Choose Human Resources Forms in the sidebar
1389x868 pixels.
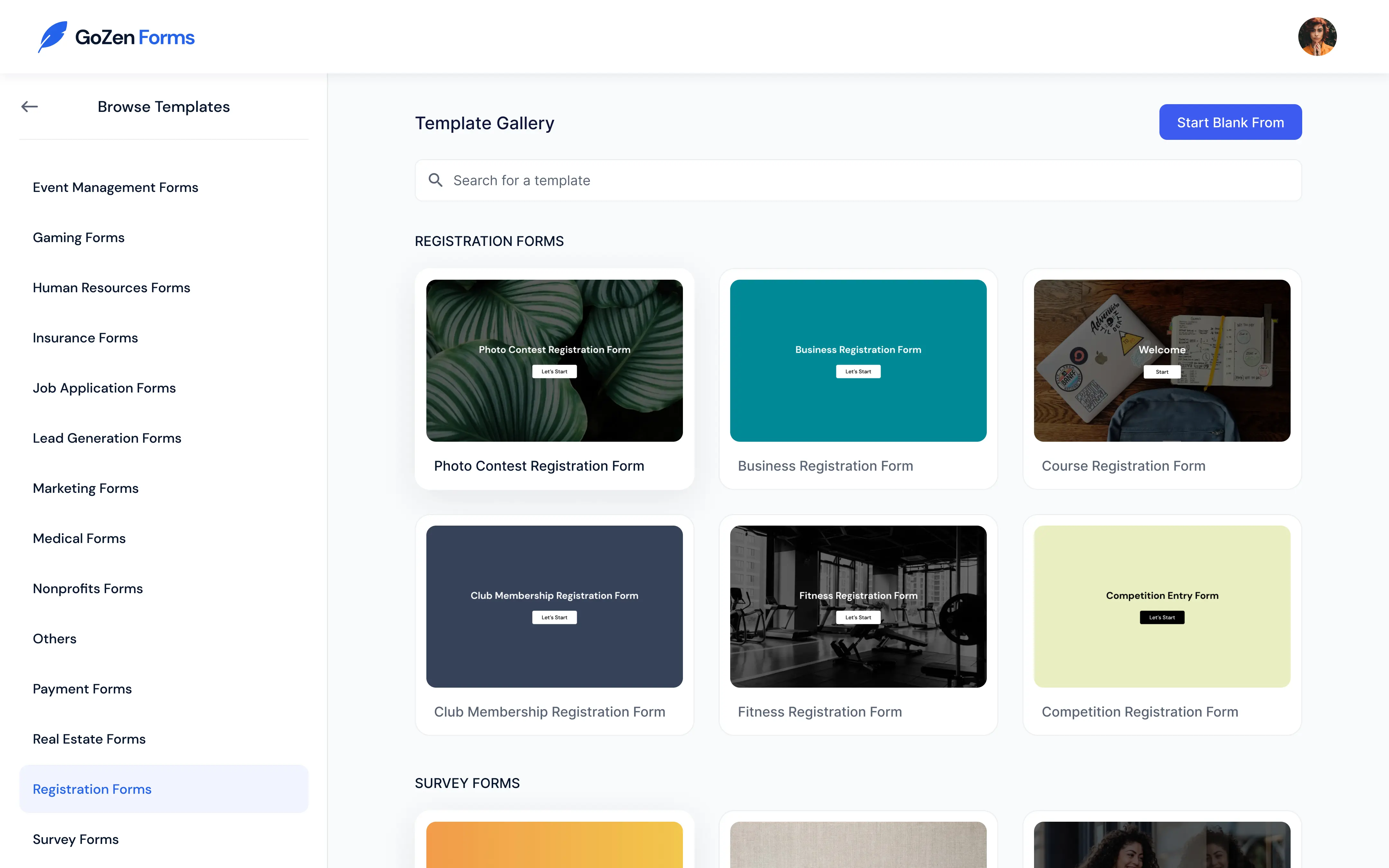[x=111, y=288]
